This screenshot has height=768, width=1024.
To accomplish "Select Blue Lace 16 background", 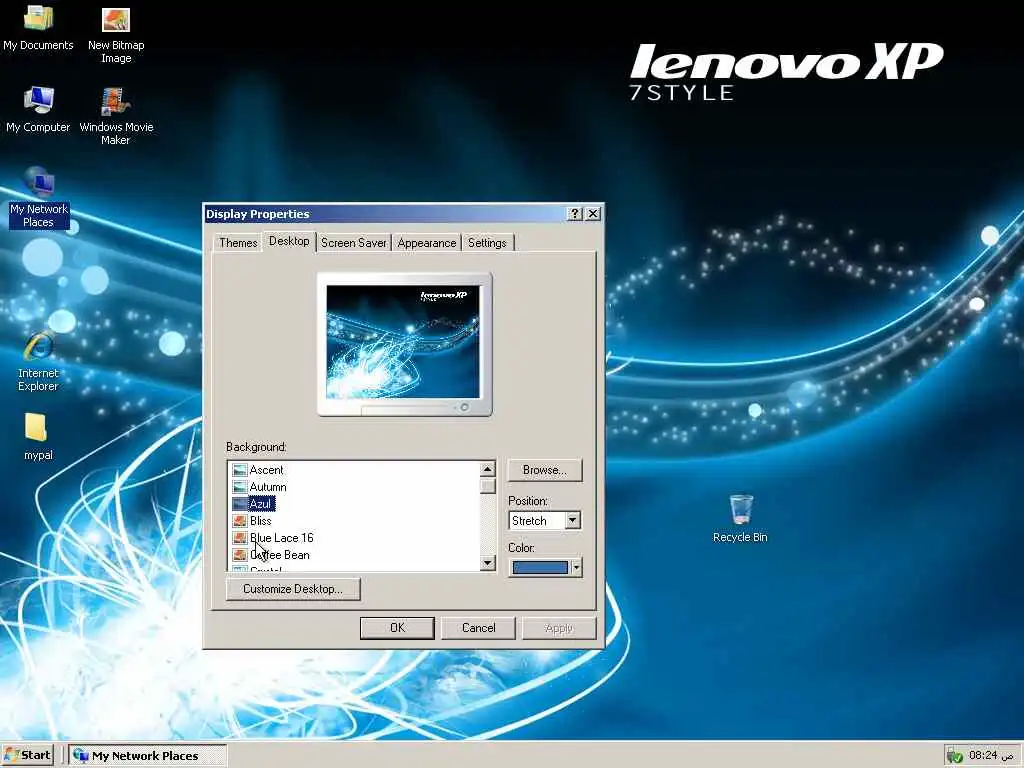I will 281,537.
